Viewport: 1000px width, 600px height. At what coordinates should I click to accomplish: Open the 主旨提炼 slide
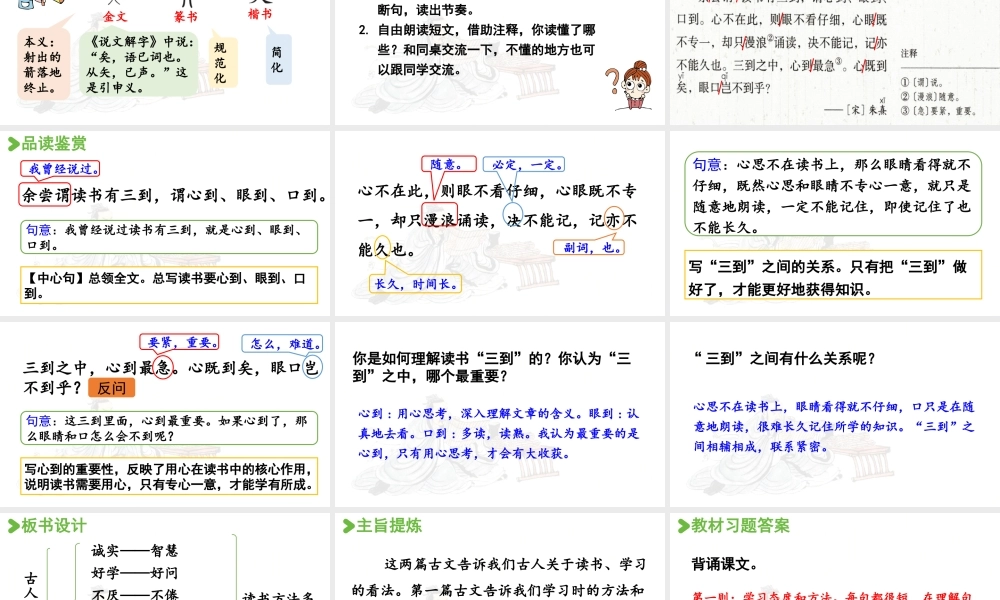point(499,557)
